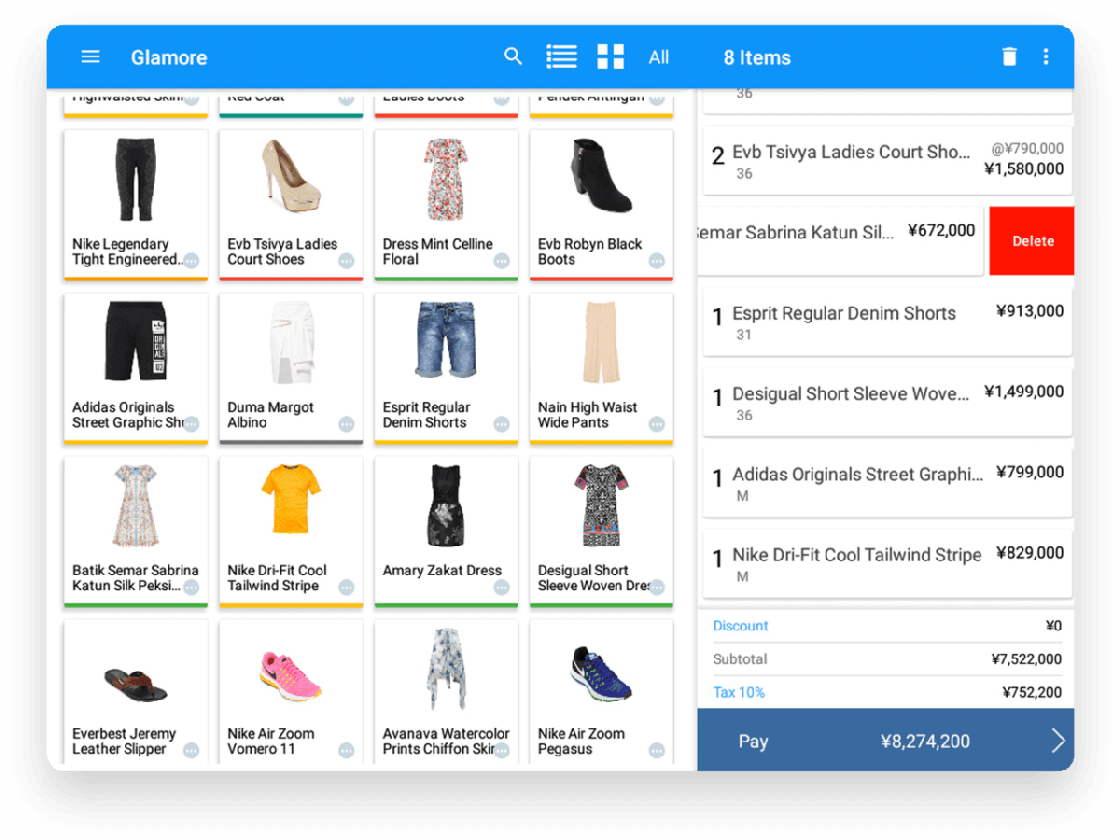Click the Pay button
Viewport: 1120px width, 840px height.
(753, 741)
